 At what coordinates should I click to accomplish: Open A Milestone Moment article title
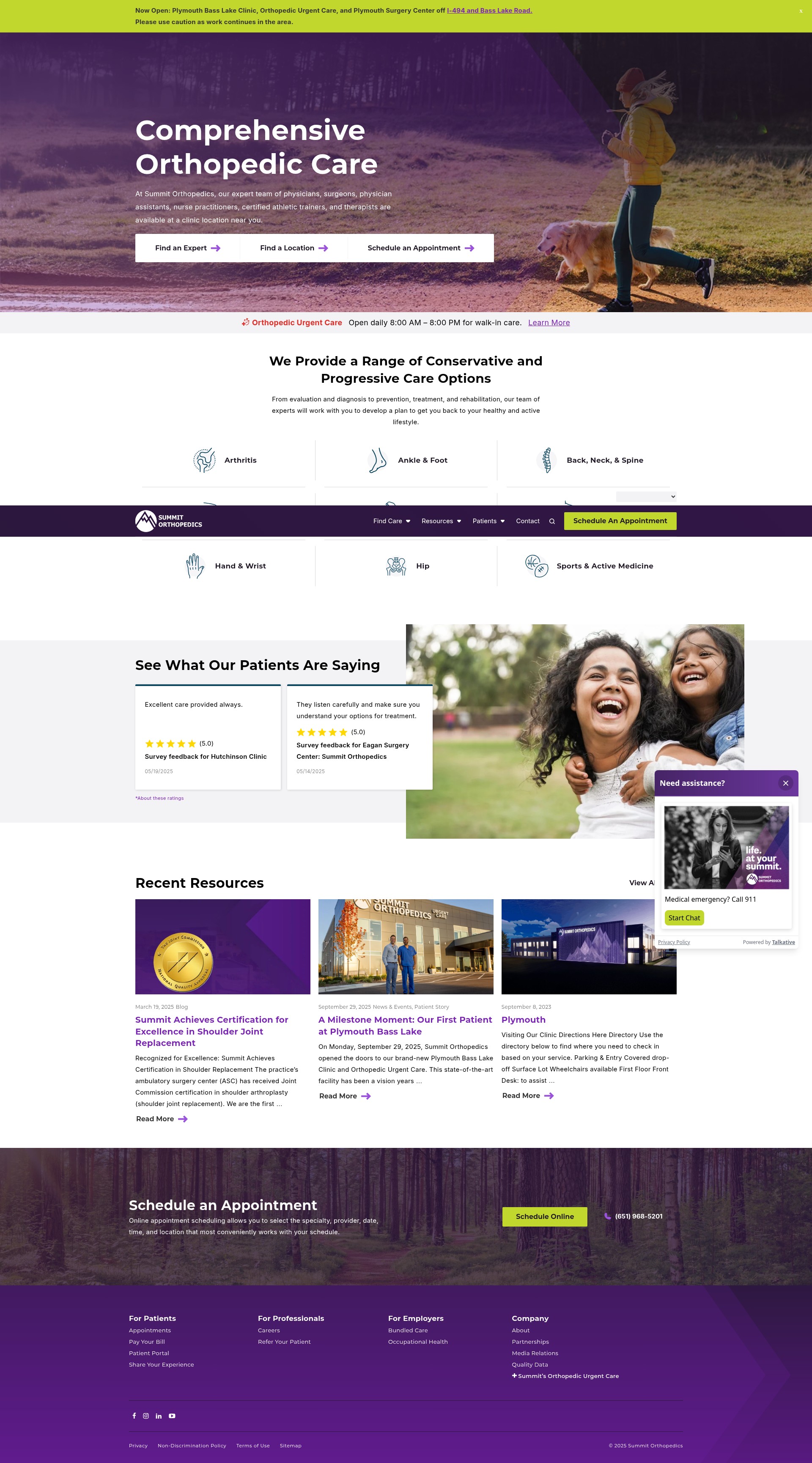click(x=405, y=1026)
